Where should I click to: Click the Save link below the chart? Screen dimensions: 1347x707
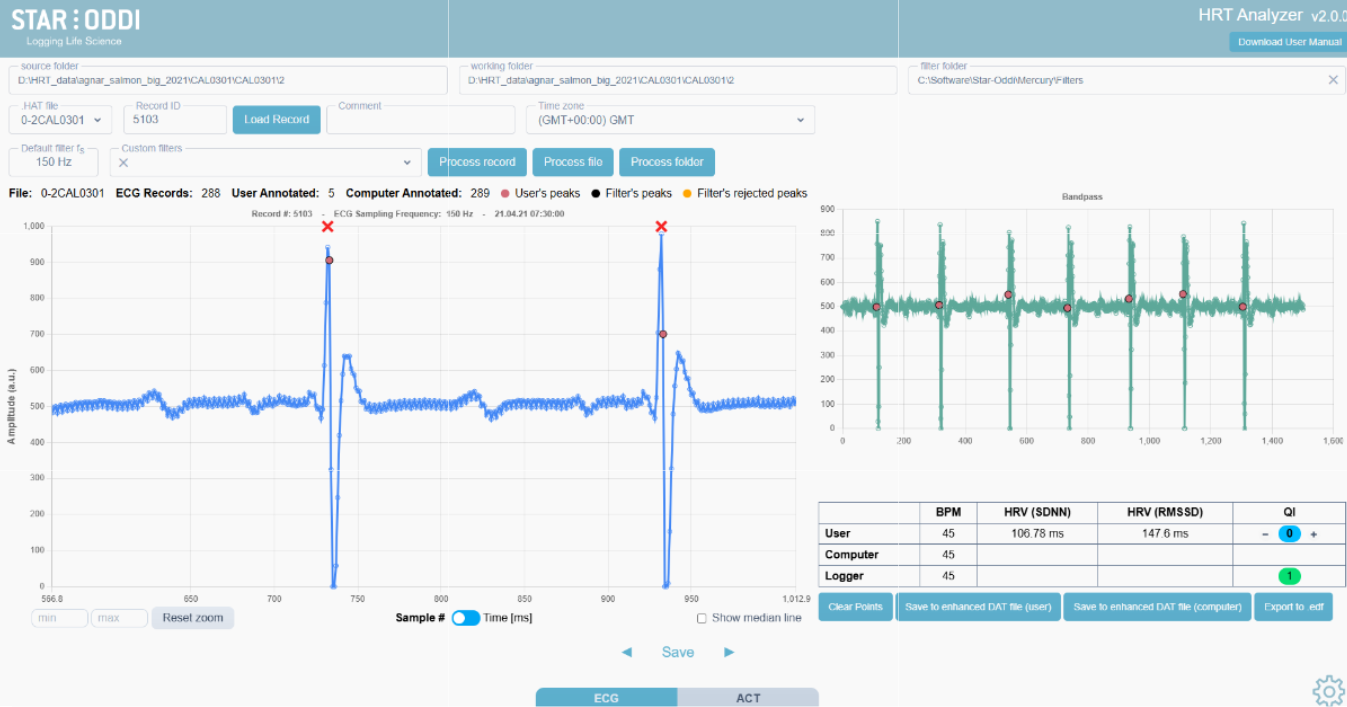click(x=677, y=652)
